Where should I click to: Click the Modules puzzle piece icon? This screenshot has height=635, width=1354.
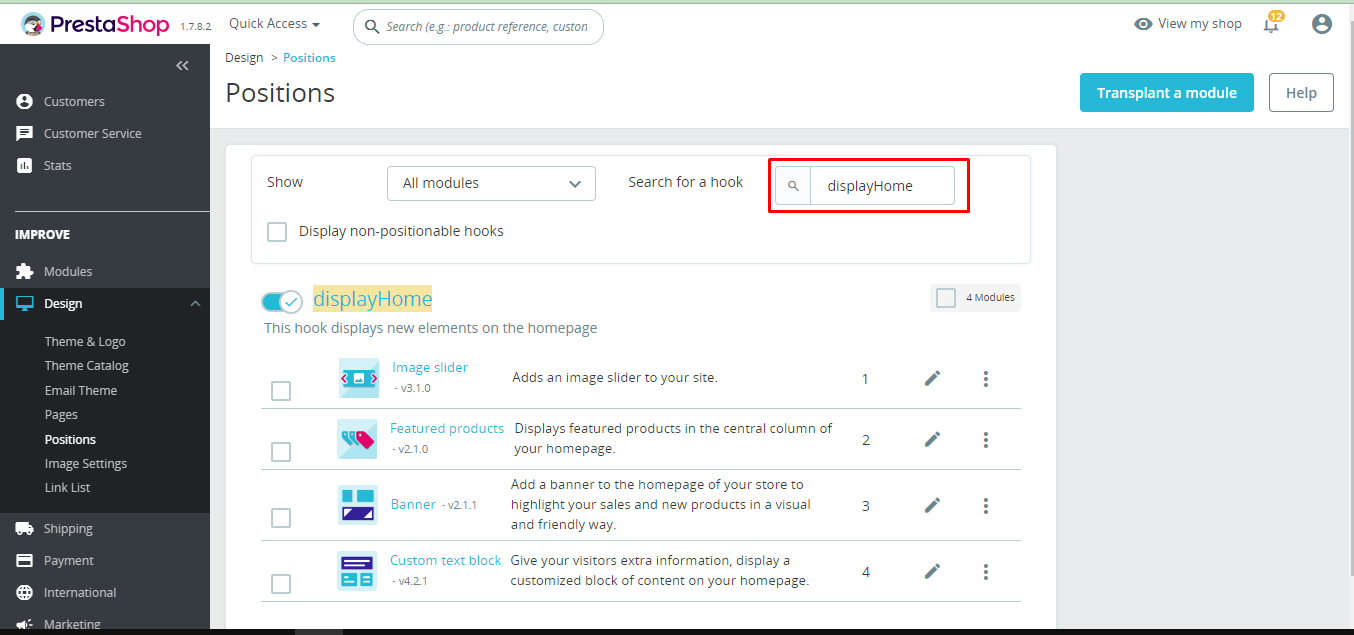pos(25,271)
